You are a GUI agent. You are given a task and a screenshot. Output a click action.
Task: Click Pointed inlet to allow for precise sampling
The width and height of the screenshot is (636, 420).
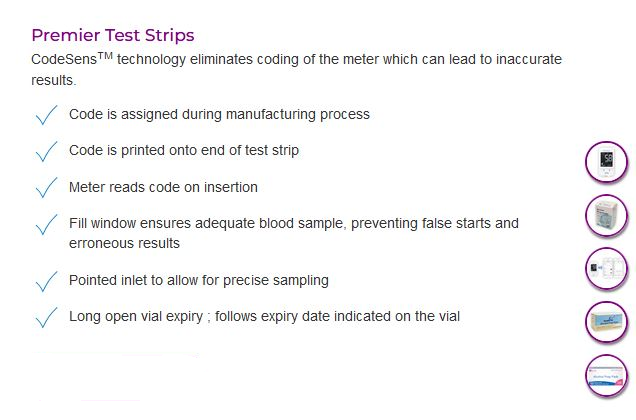(x=199, y=280)
